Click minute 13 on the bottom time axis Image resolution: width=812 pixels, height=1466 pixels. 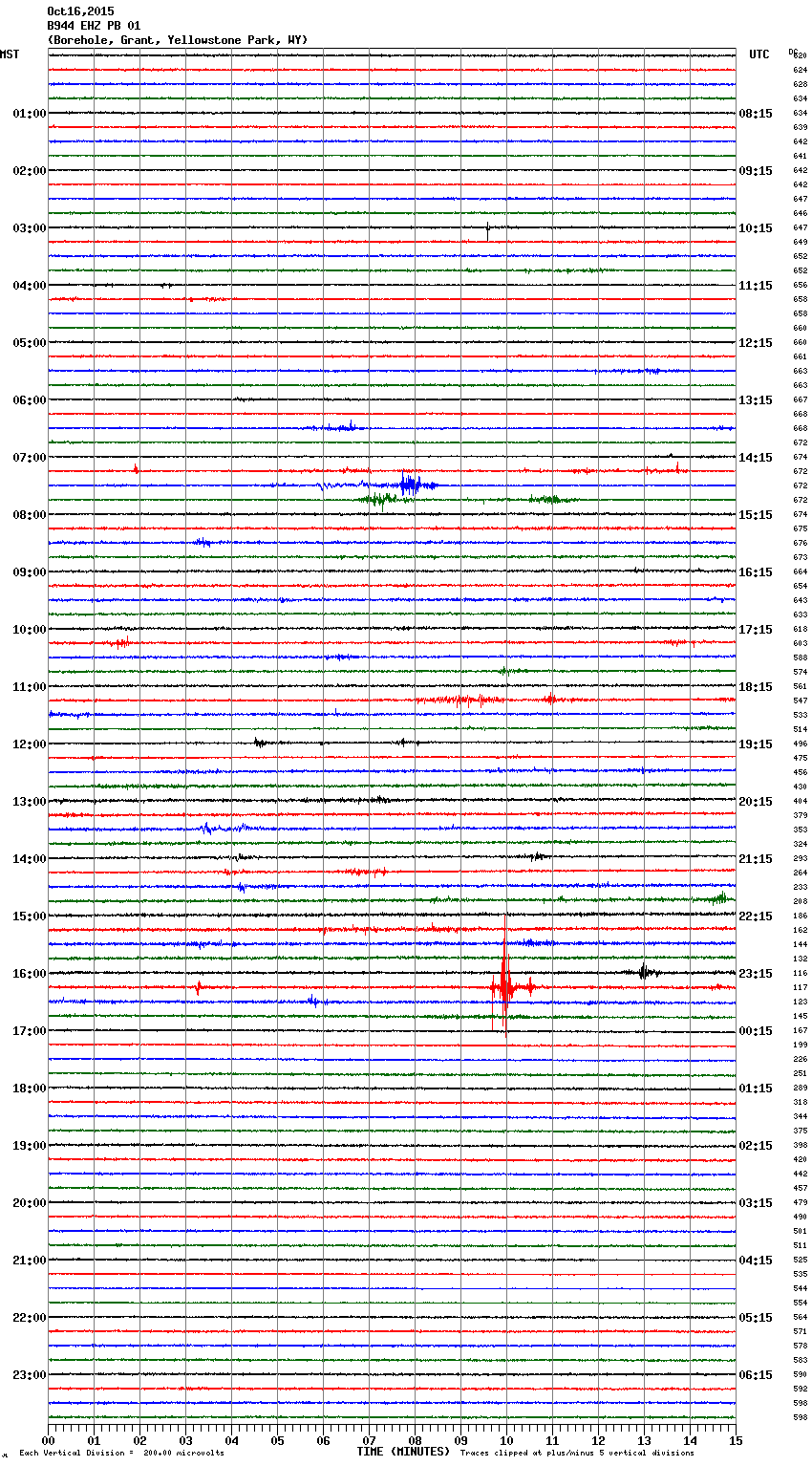click(644, 1440)
